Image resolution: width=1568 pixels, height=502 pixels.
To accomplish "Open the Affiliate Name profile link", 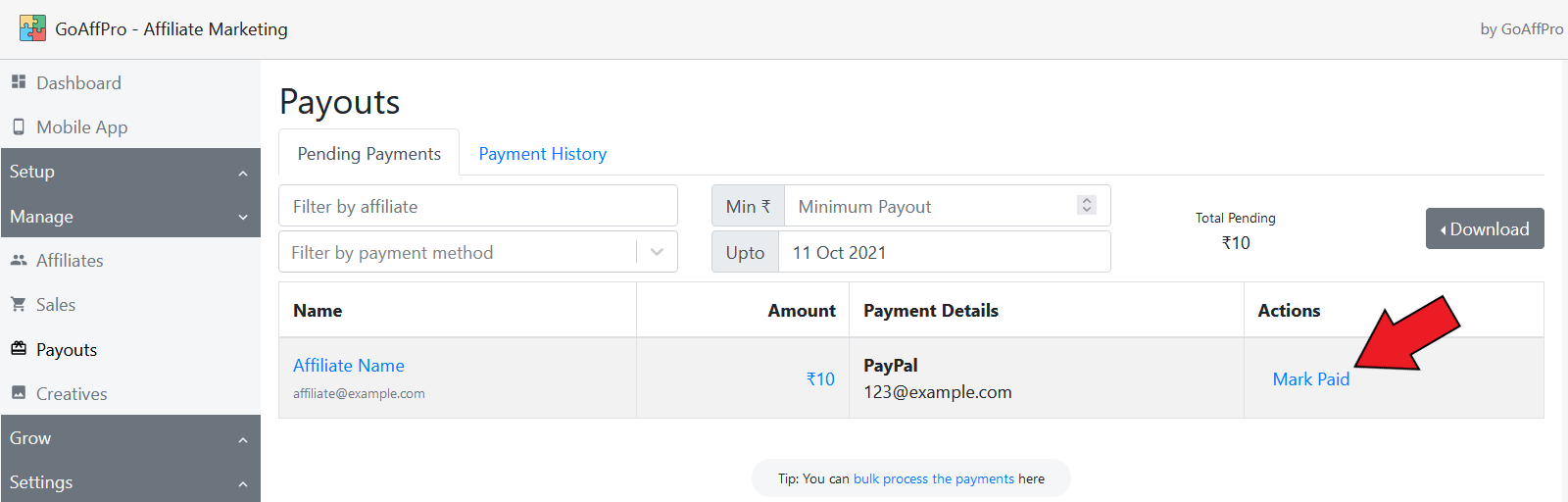I will tap(348, 366).
